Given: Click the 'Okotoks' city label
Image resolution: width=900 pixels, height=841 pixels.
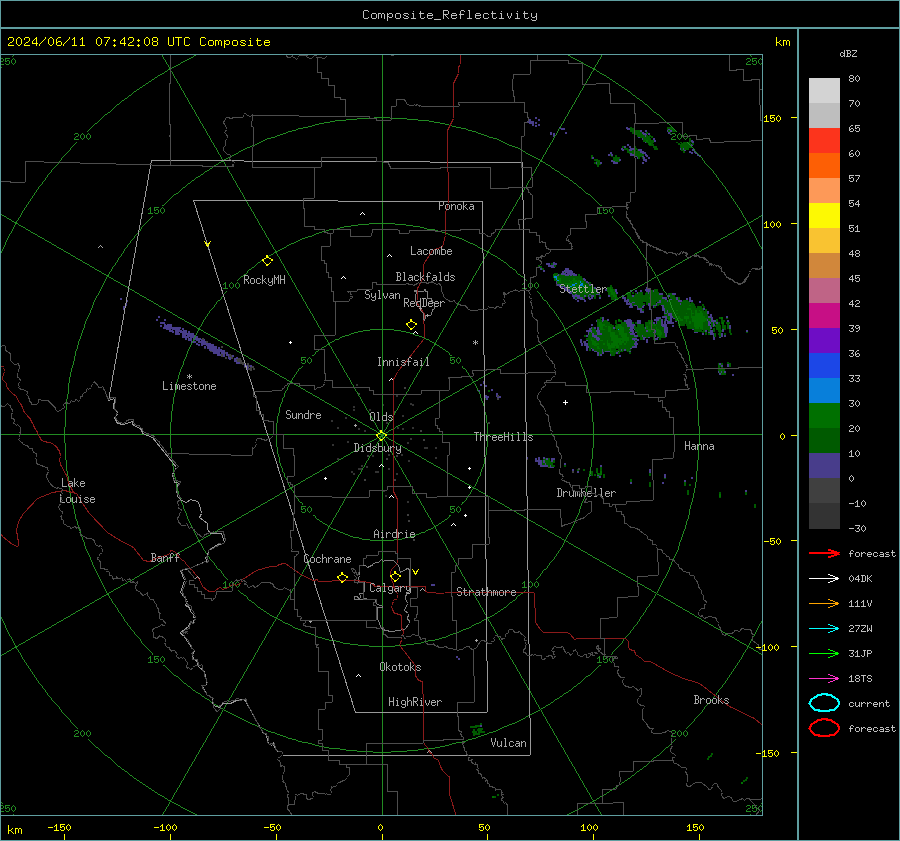Looking at the screenshot, I should pos(400,667).
